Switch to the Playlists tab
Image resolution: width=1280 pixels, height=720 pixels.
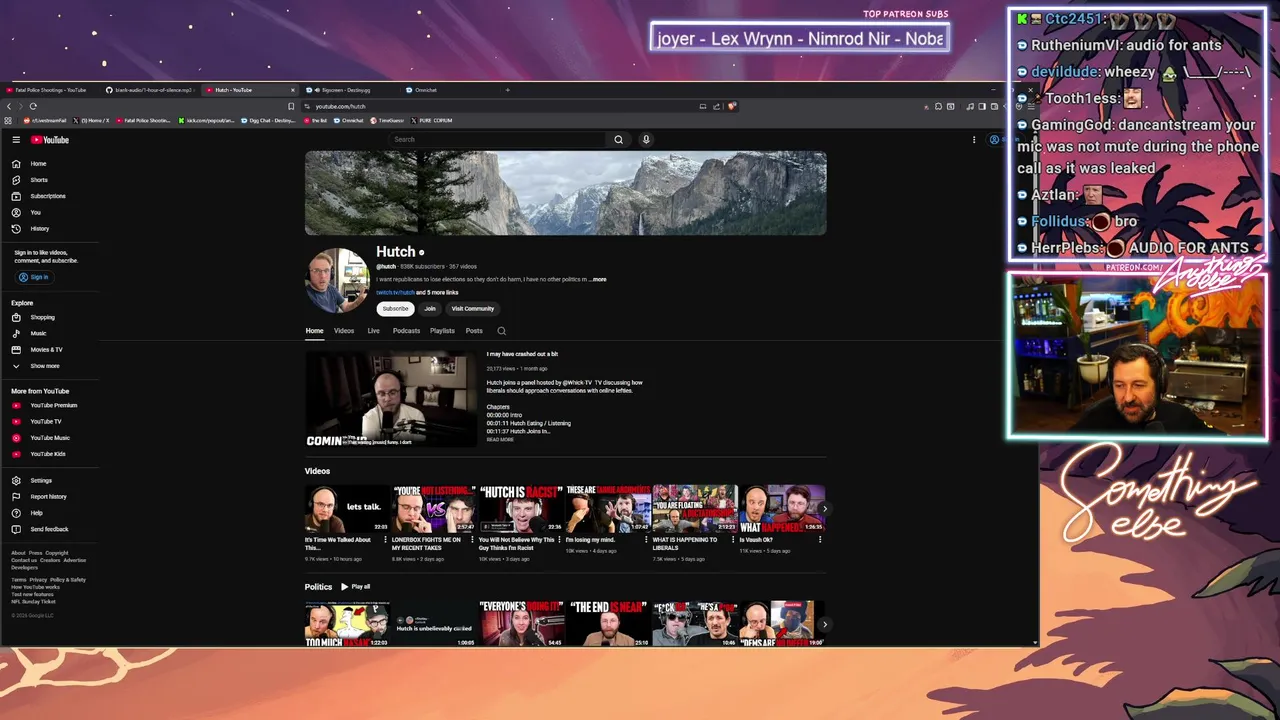[442, 331]
